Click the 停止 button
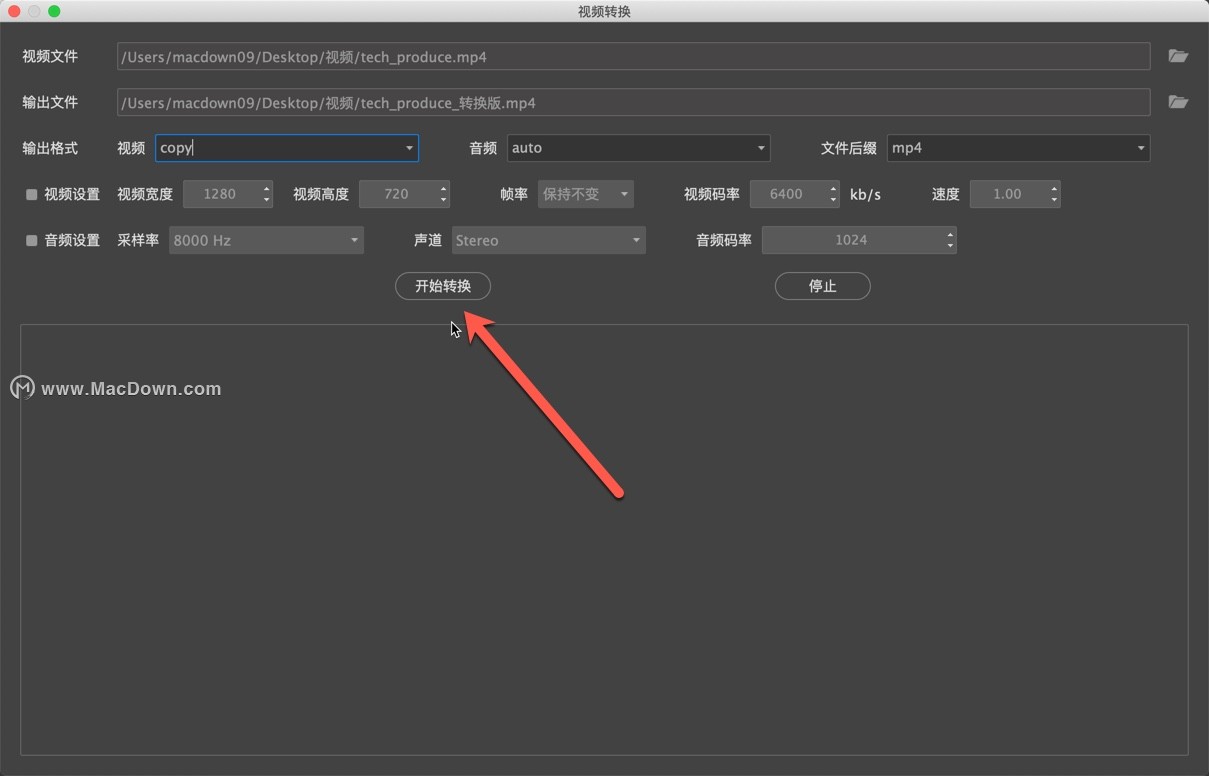1209x776 pixels. point(823,286)
